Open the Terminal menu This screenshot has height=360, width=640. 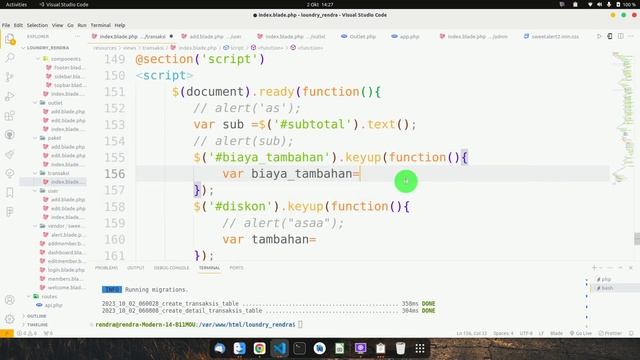coord(100,25)
